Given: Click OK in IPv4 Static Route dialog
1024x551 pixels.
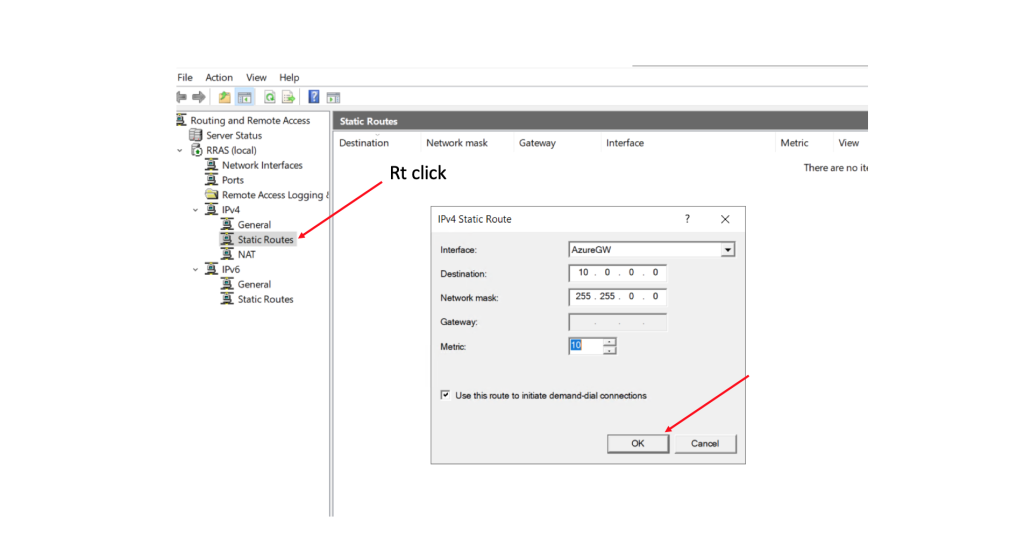Looking at the screenshot, I should click(x=637, y=443).
